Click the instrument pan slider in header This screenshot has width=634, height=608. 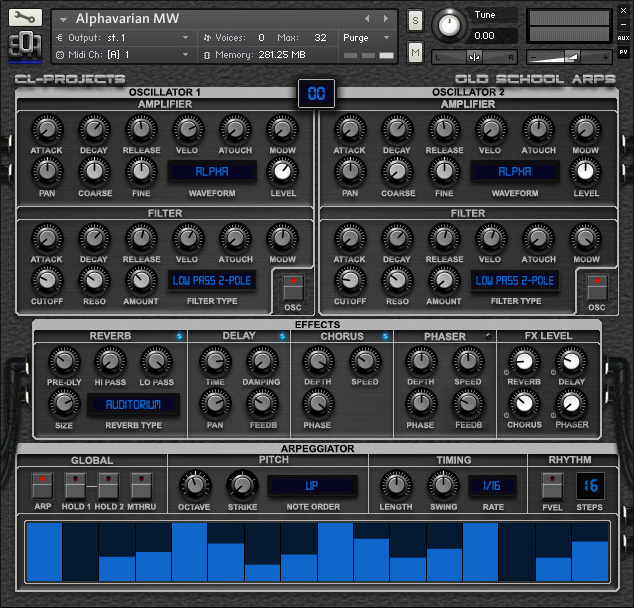(474, 57)
